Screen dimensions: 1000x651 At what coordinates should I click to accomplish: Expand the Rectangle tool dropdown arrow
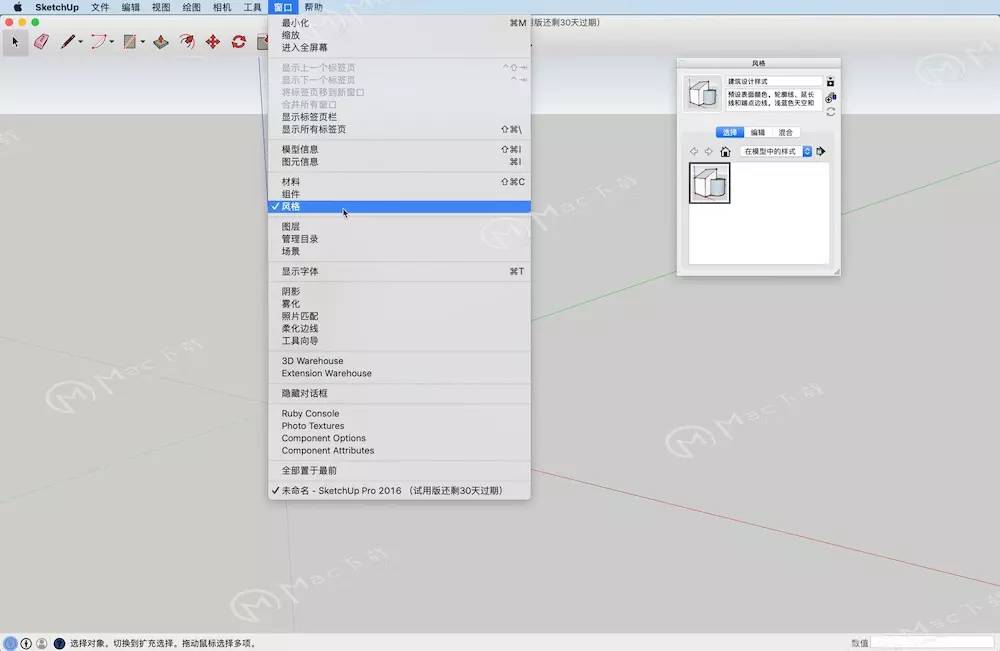[x=142, y=42]
